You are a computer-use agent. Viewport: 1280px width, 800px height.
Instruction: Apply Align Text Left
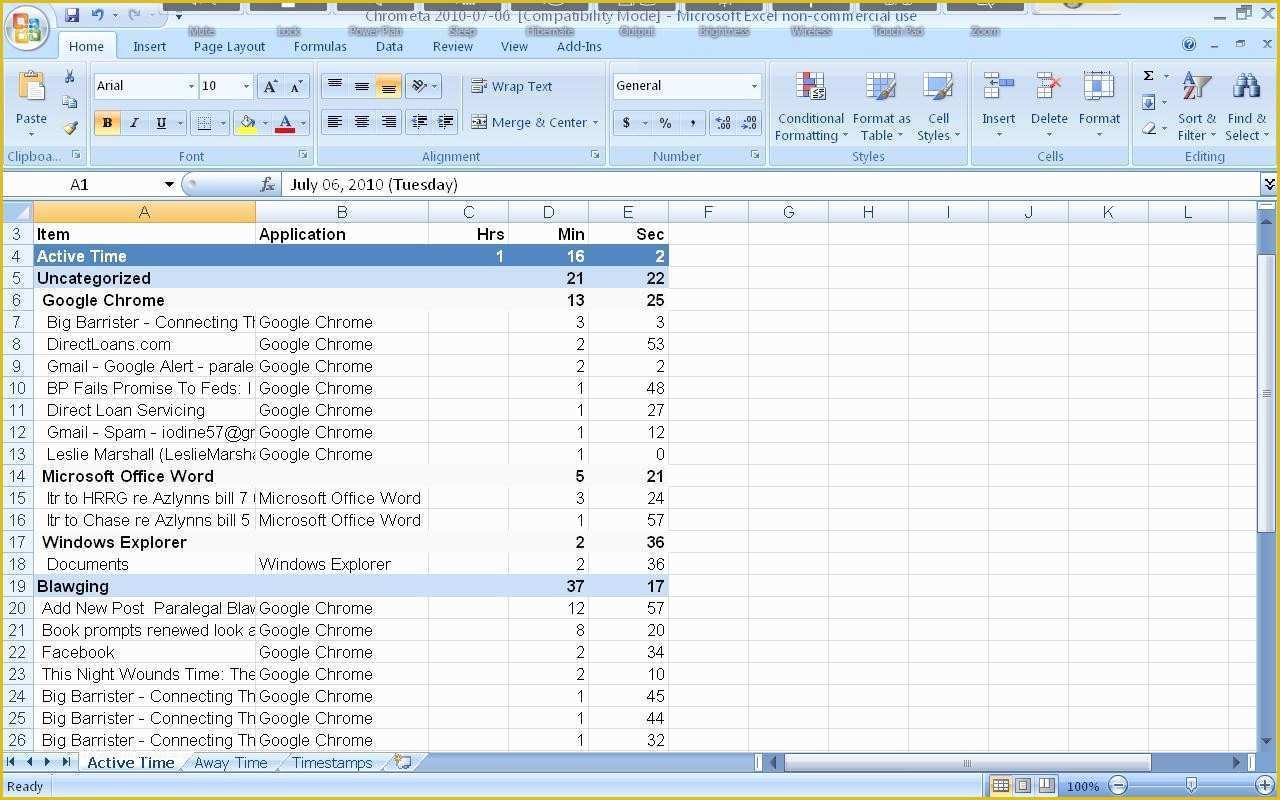tap(335, 122)
